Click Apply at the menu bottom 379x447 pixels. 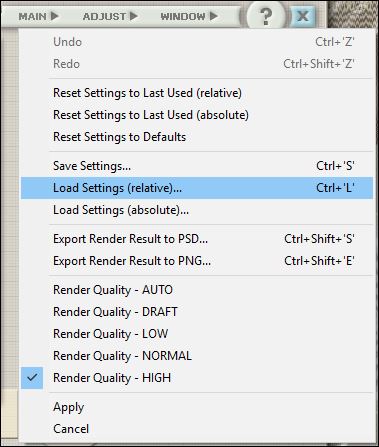pyautogui.click(x=197, y=407)
